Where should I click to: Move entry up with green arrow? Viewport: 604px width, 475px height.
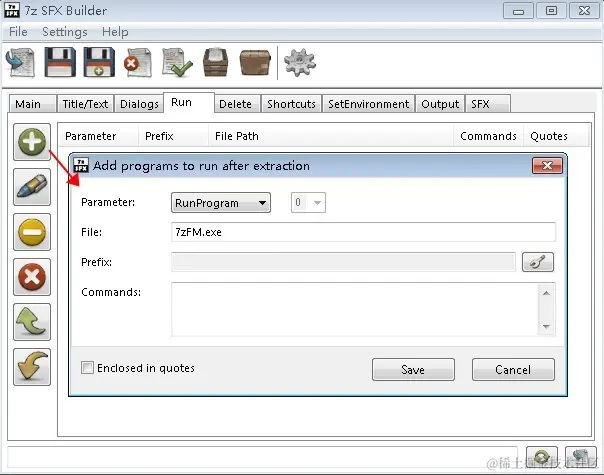(32, 322)
